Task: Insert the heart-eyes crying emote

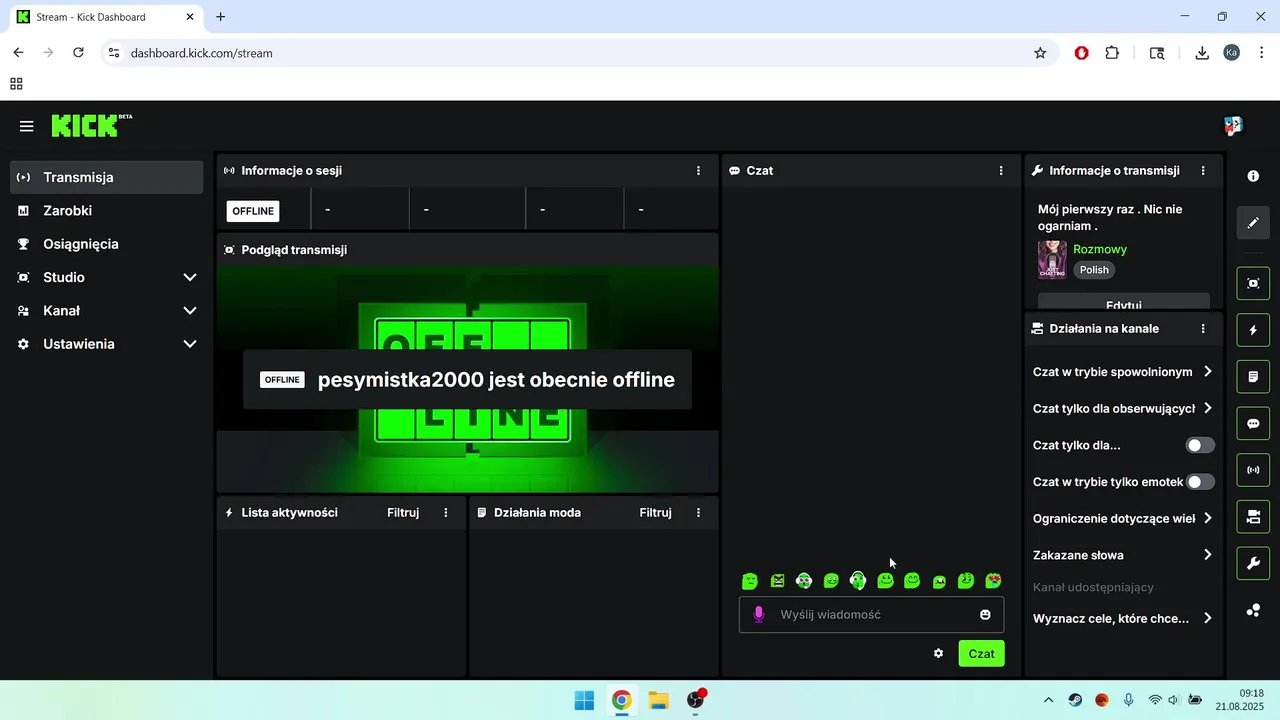Action: [x=993, y=581]
